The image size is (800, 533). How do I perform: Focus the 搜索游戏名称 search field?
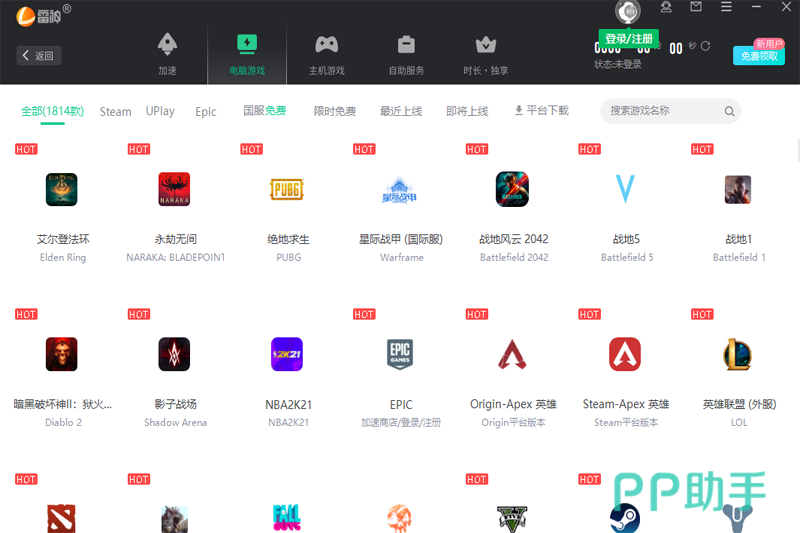670,111
